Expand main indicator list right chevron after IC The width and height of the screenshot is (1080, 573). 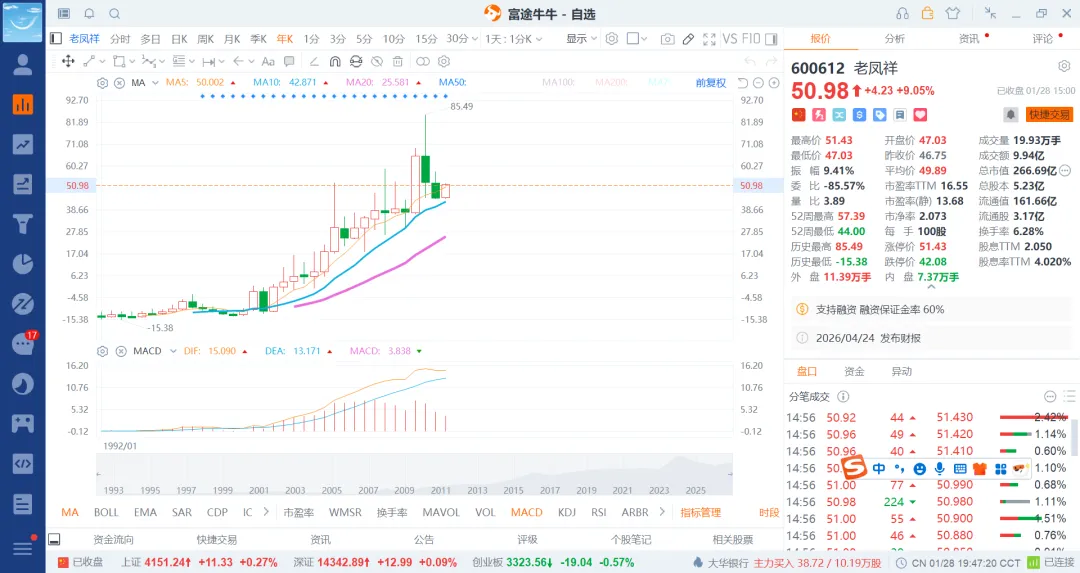pos(266,512)
